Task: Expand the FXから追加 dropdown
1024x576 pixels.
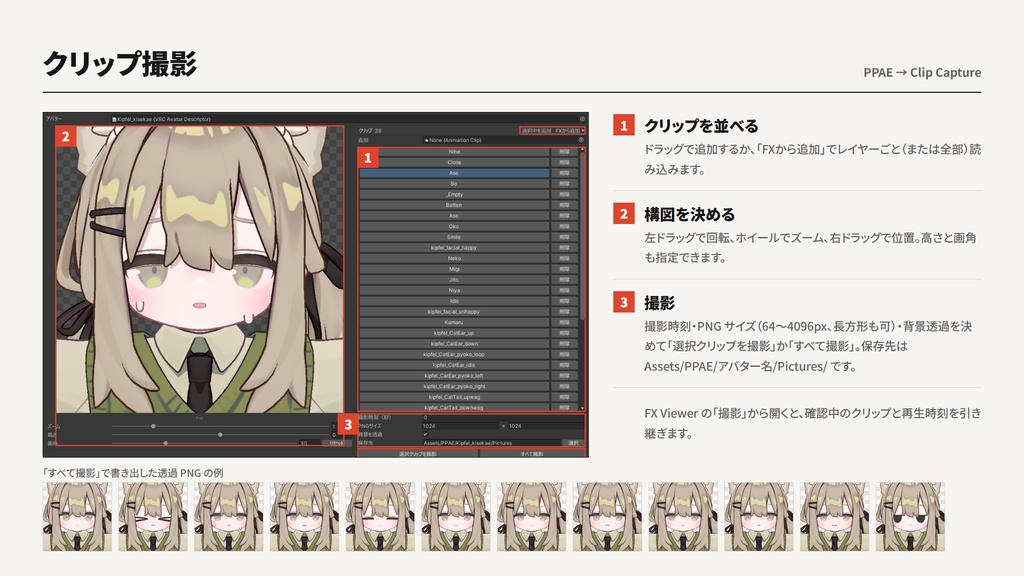Action: 569,131
